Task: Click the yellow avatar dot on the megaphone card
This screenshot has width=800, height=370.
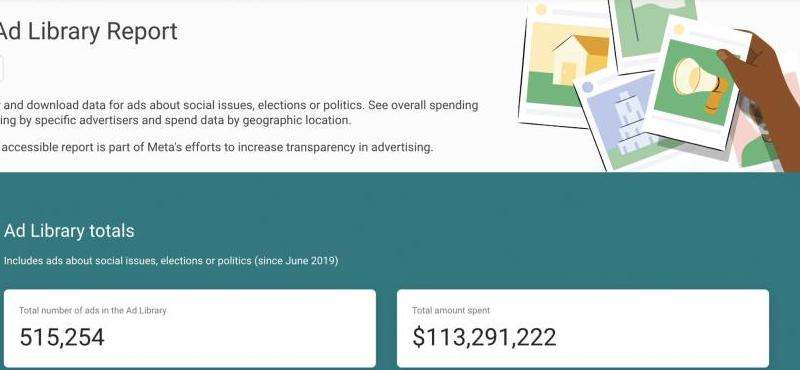Action: click(679, 29)
